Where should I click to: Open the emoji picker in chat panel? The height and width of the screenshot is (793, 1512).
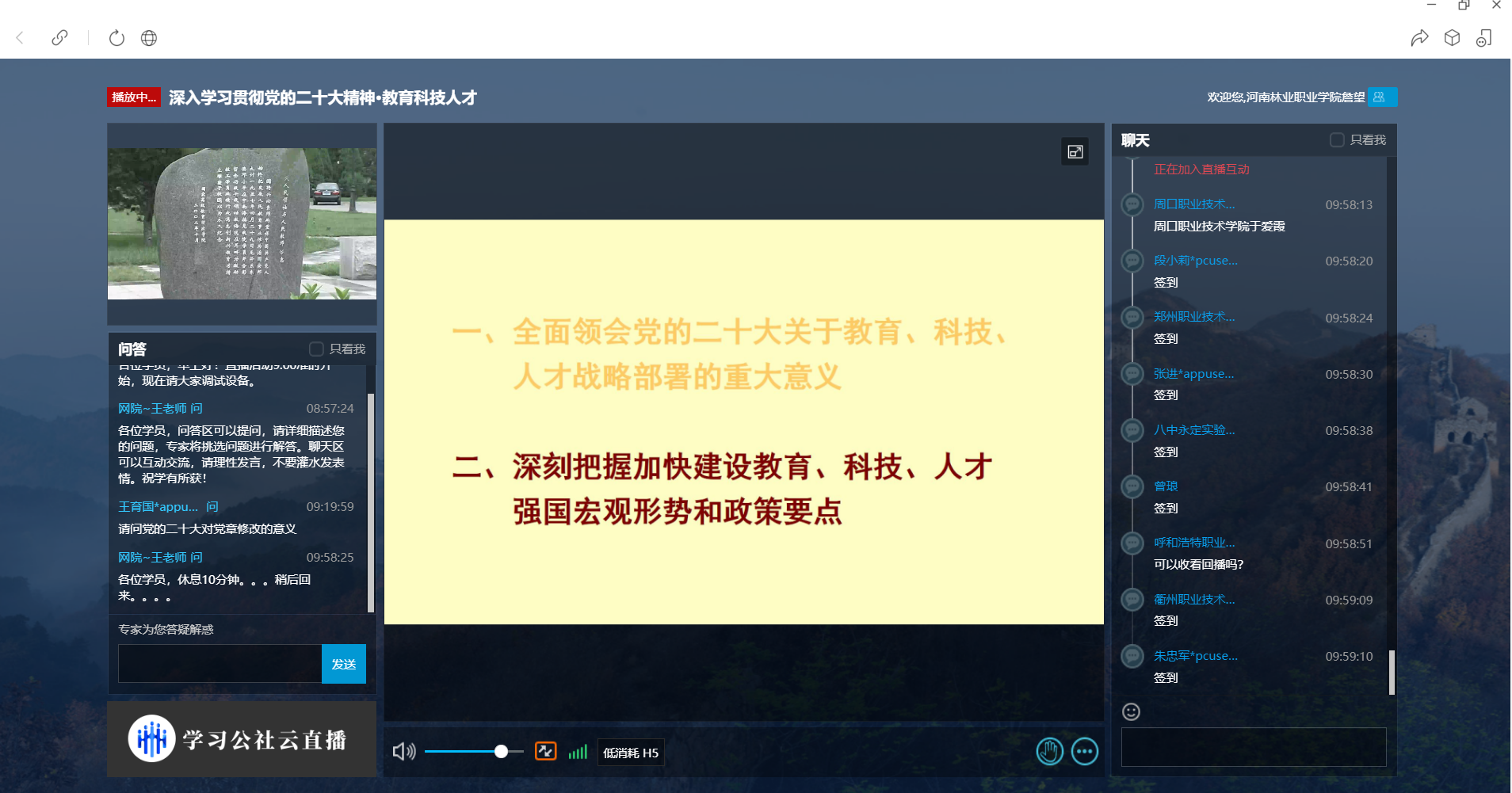click(1131, 711)
